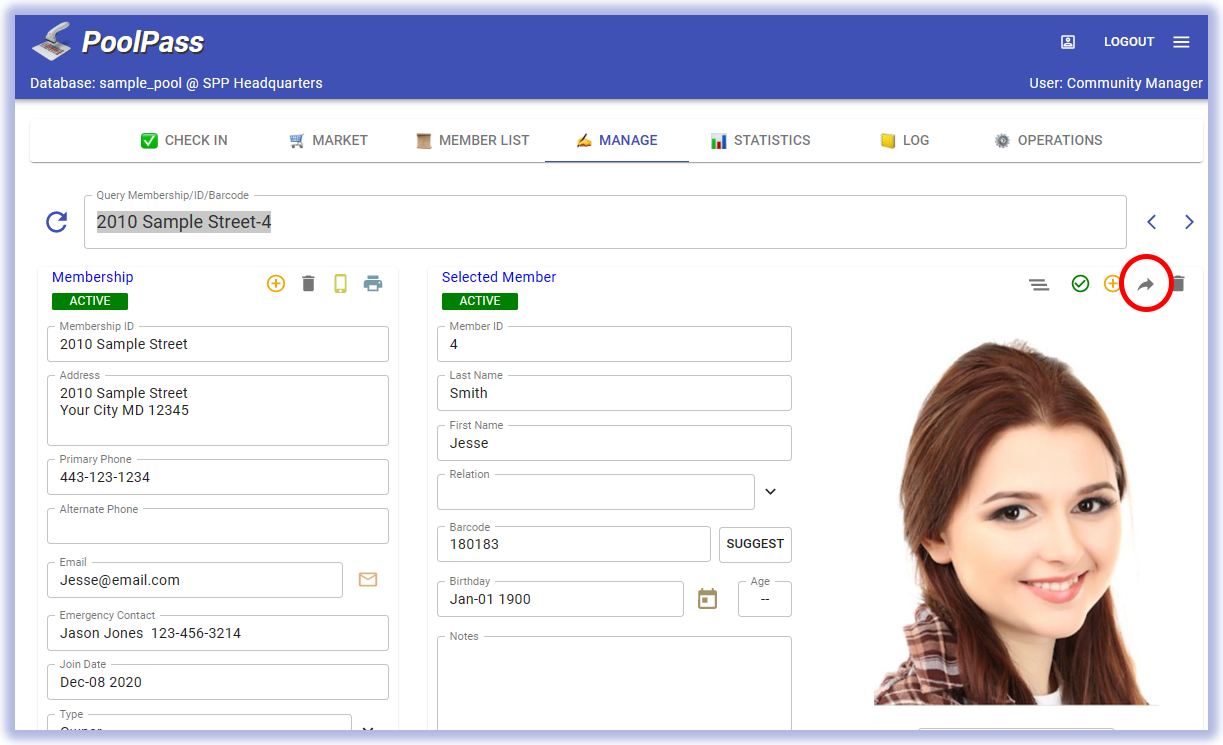Viewport: 1223px width, 745px height.
Task: Click the Relation field
Action: [x=596, y=492]
